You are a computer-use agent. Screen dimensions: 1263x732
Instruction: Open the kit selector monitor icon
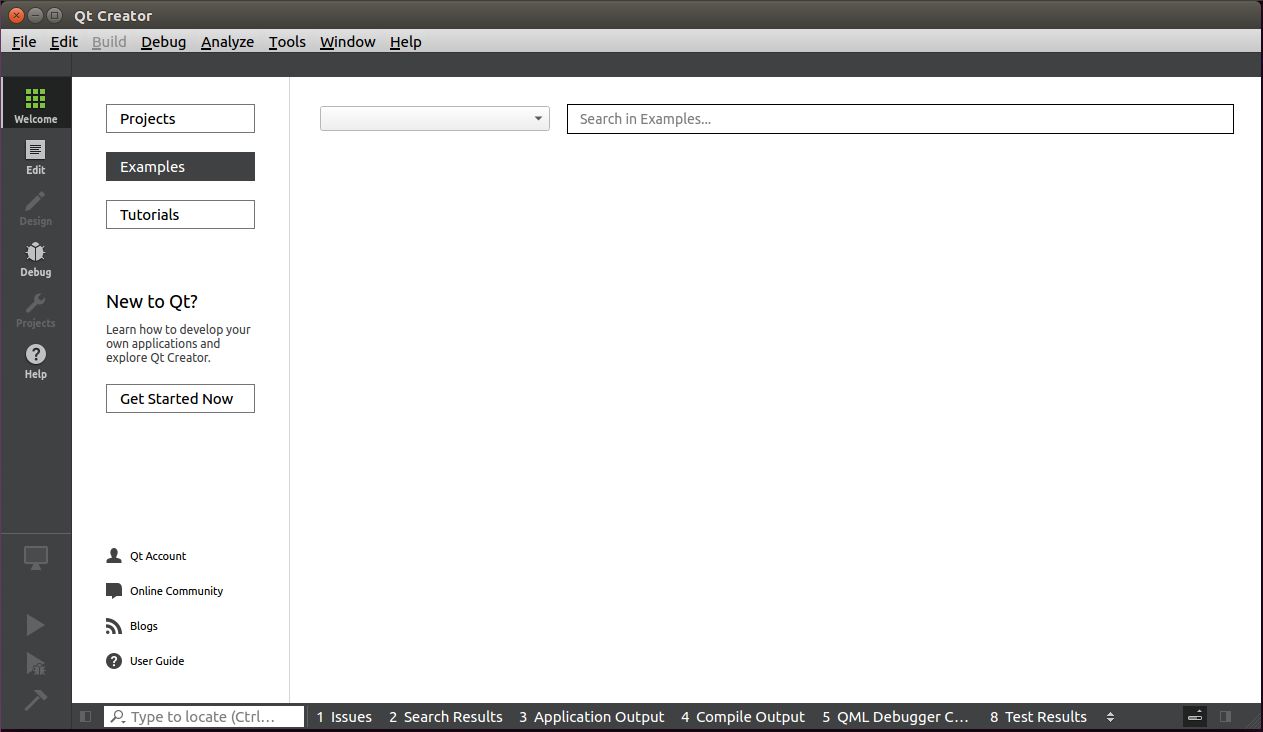pos(35,558)
